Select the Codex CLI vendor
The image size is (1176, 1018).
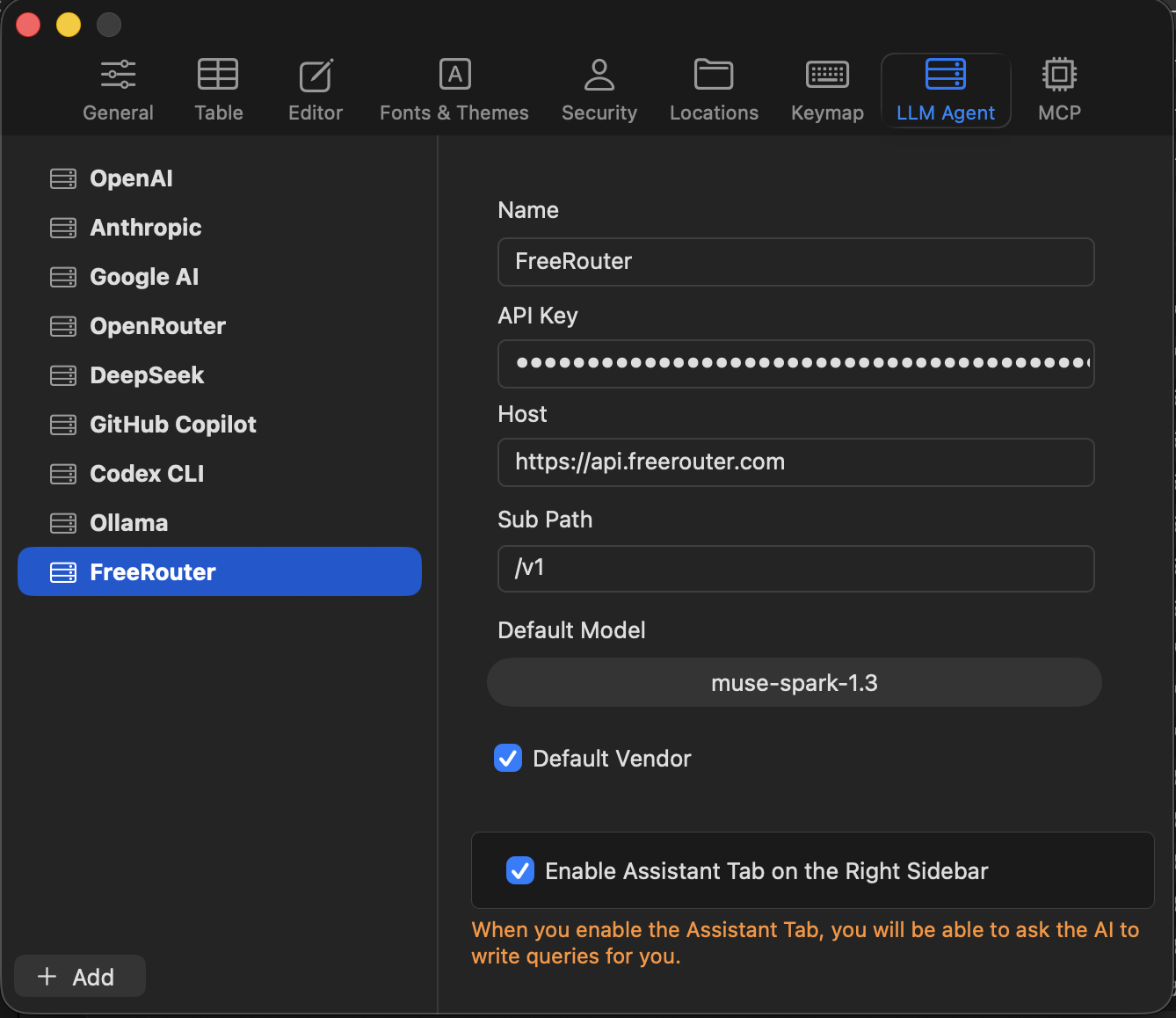(220, 474)
